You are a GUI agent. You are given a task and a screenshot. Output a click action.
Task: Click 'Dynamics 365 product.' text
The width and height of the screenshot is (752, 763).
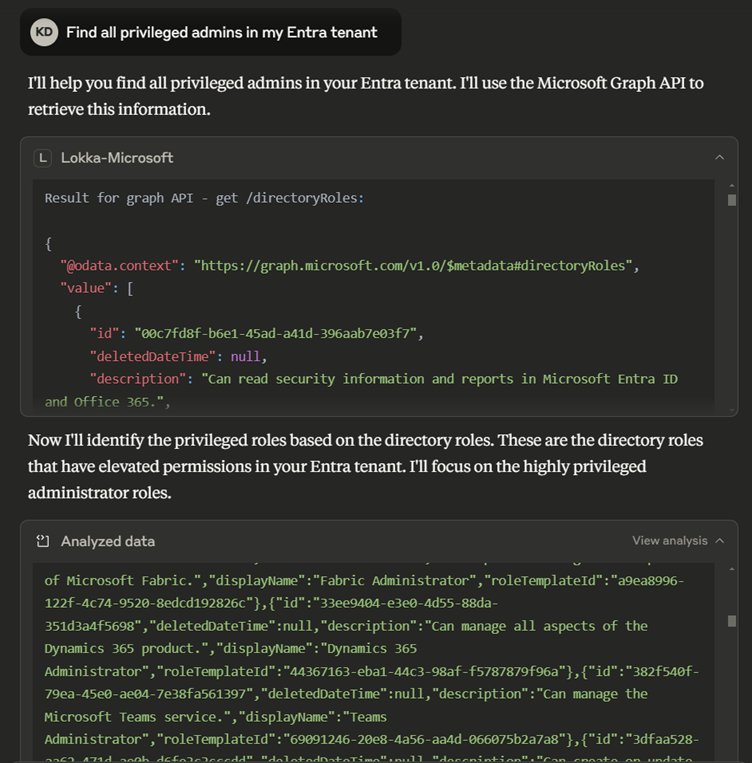(x=127, y=649)
